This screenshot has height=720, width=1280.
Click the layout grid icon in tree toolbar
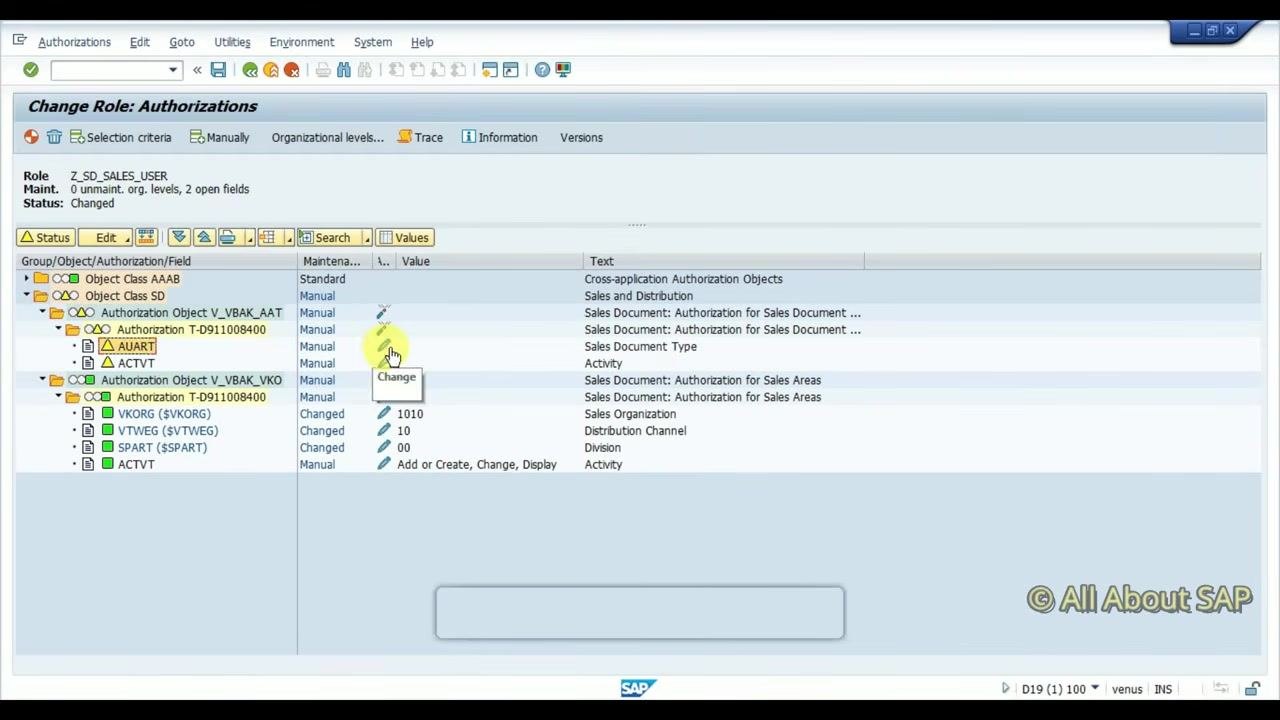pyautogui.click(x=266, y=238)
